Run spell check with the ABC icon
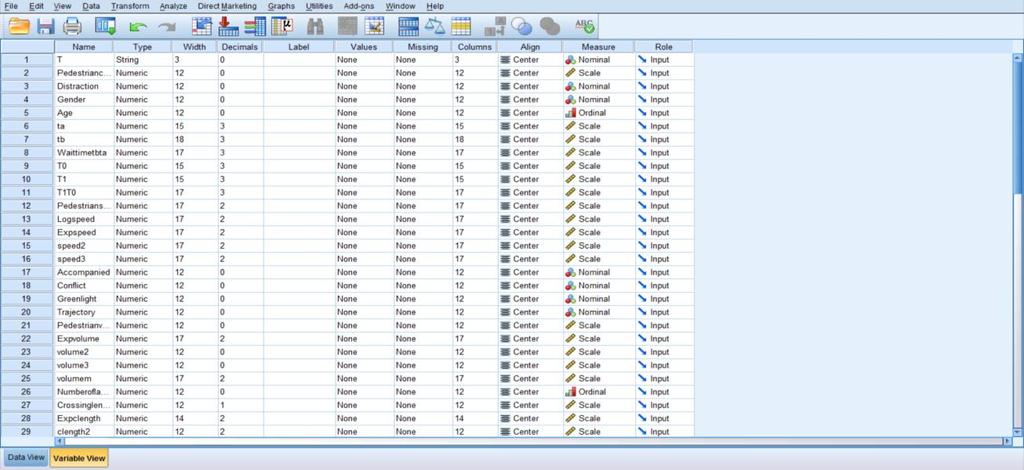The image size is (1024, 470). point(584,26)
